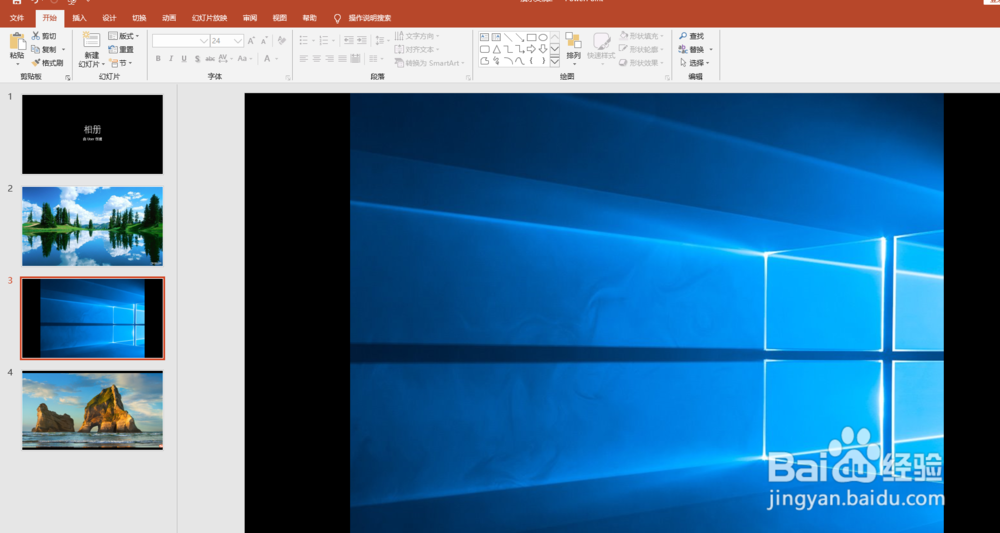
Task: Open the File (文件) tab
Action: [x=17, y=18]
